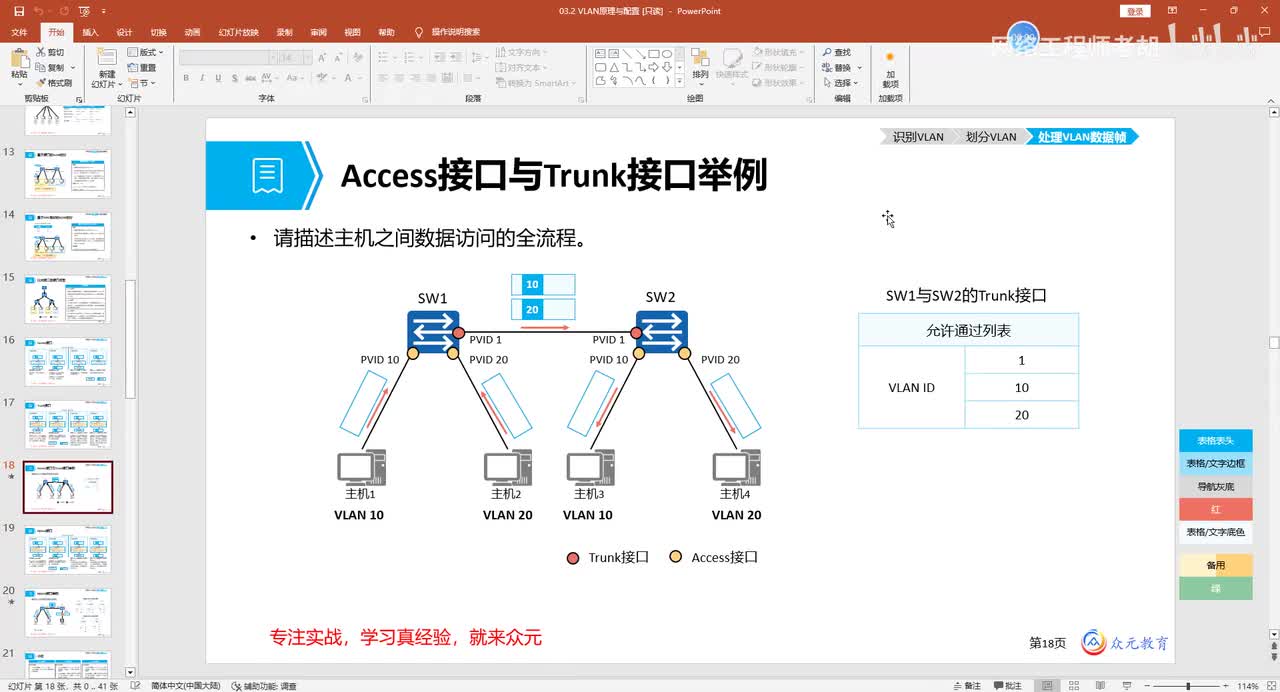Click the 登录 sign-in button
The image size is (1280, 692).
[x=1135, y=11]
